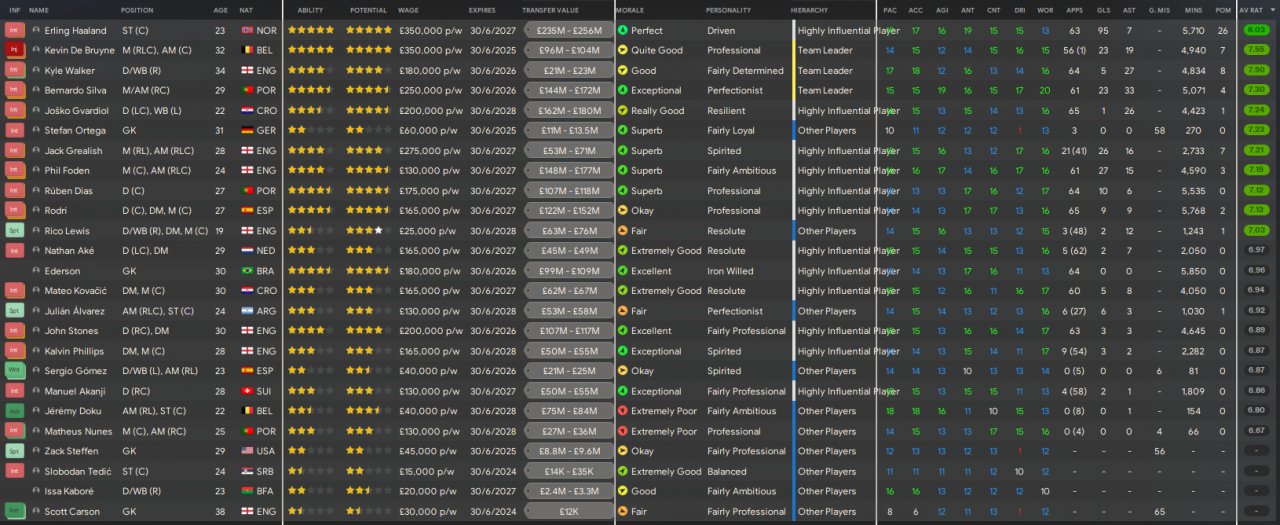Sort by the AV RAT column header
The height and width of the screenshot is (525, 1280).
(x=1250, y=10)
